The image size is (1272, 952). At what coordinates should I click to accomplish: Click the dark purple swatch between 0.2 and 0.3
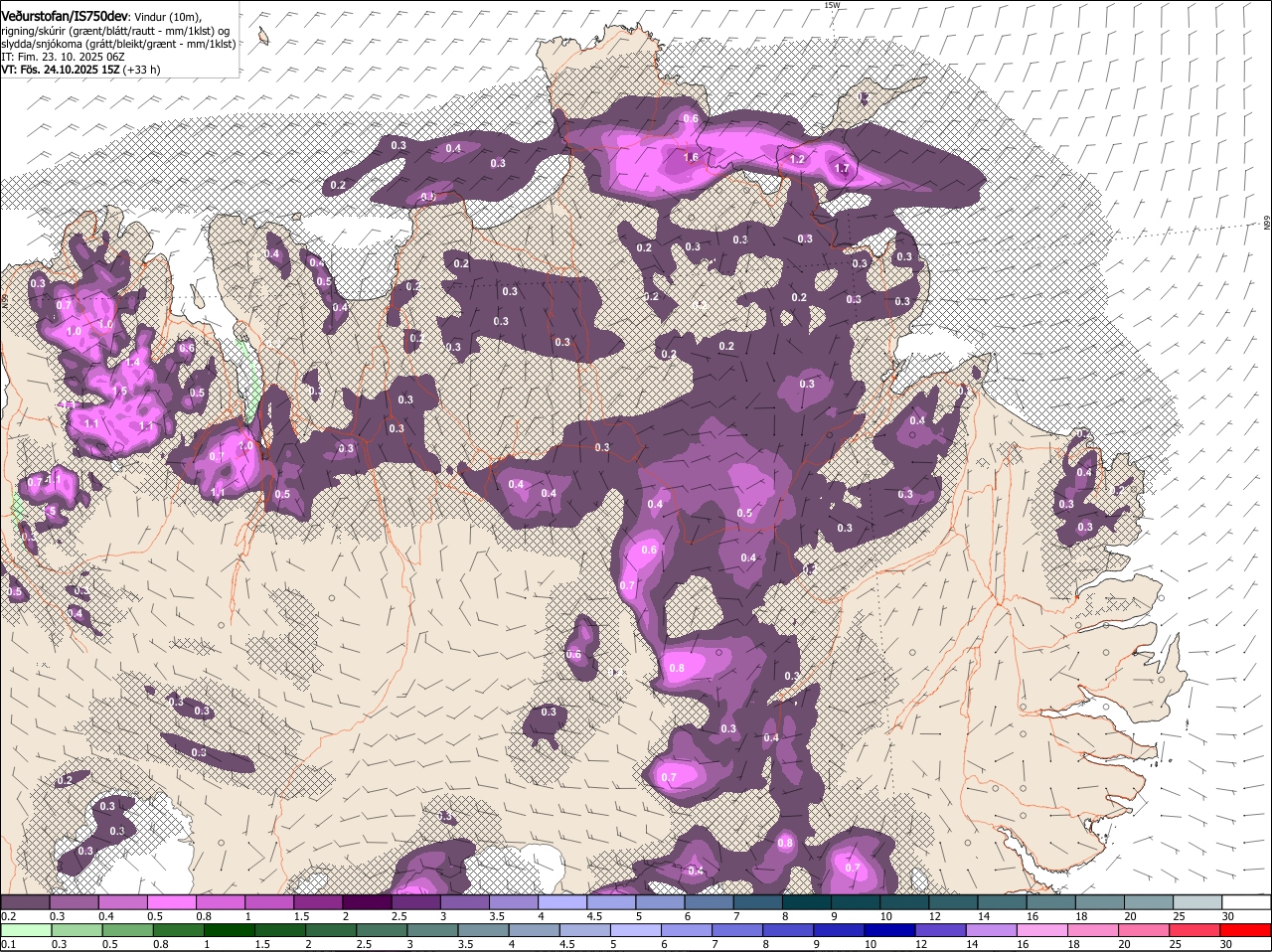pyautogui.click(x=25, y=901)
